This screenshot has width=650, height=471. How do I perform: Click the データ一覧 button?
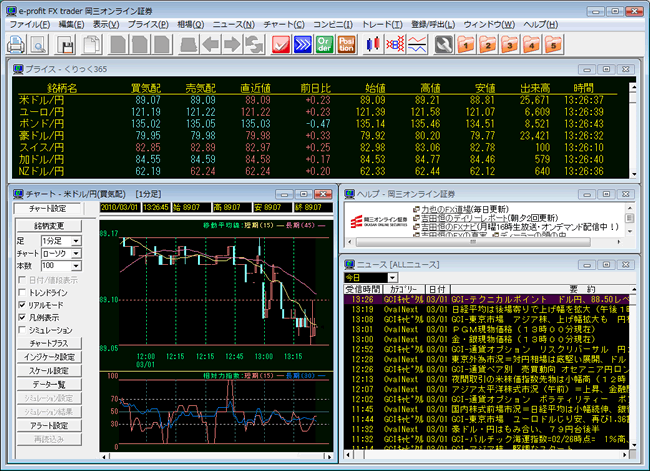coord(49,384)
